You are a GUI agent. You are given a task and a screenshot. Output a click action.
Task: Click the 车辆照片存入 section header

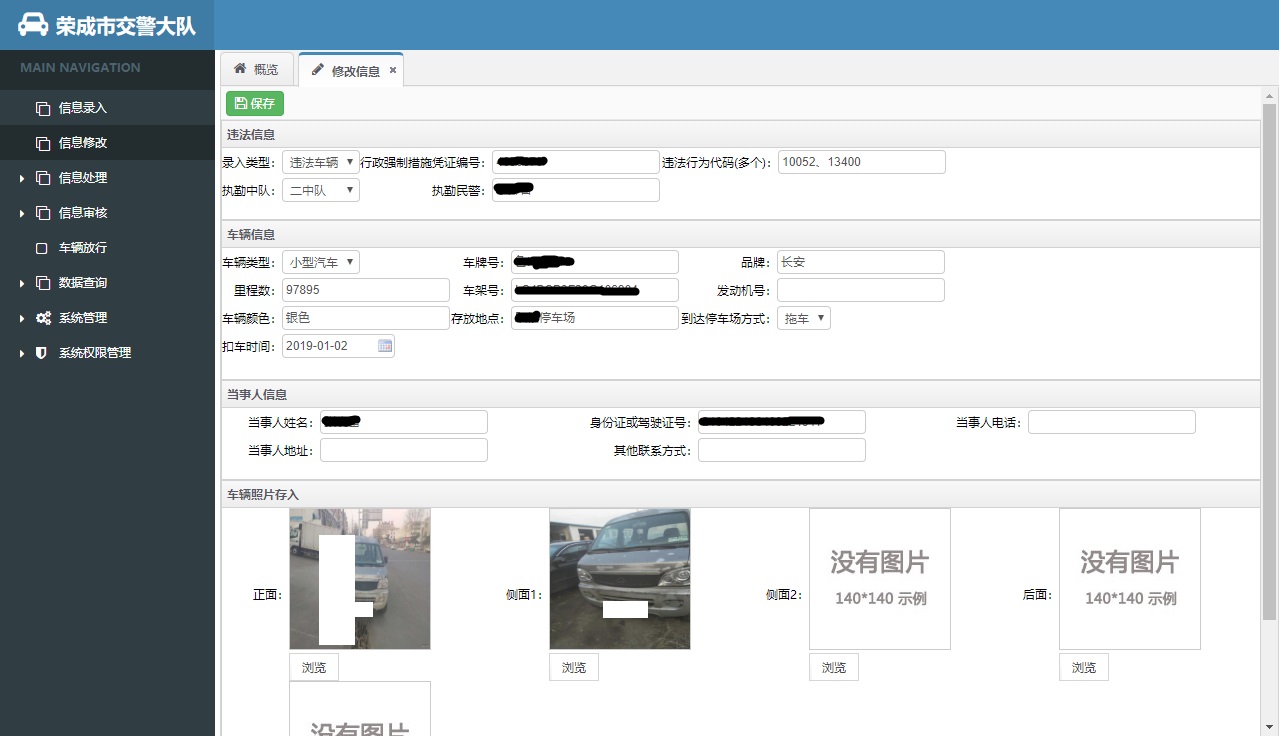(740, 494)
